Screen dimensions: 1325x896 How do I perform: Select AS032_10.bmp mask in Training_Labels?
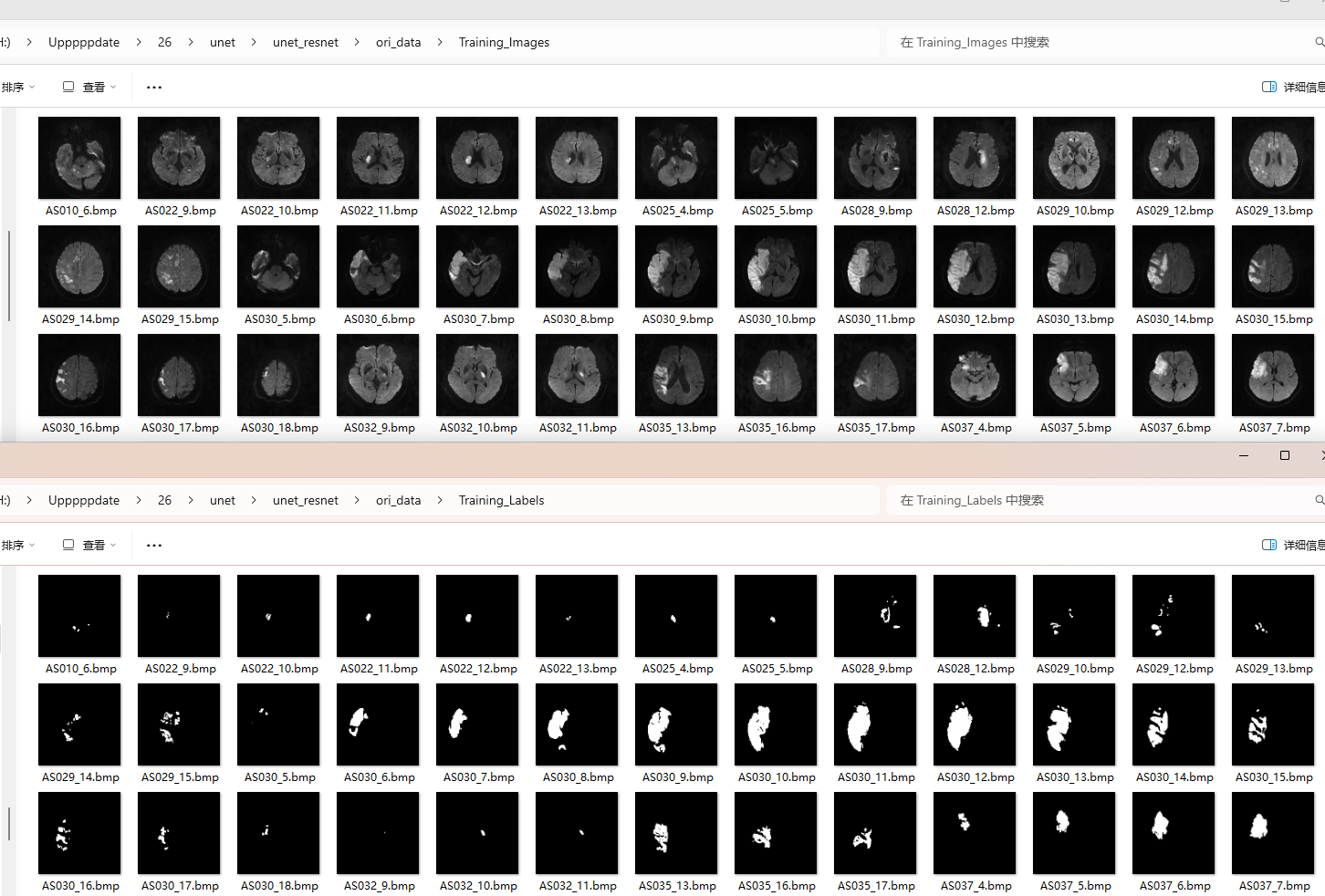477,833
